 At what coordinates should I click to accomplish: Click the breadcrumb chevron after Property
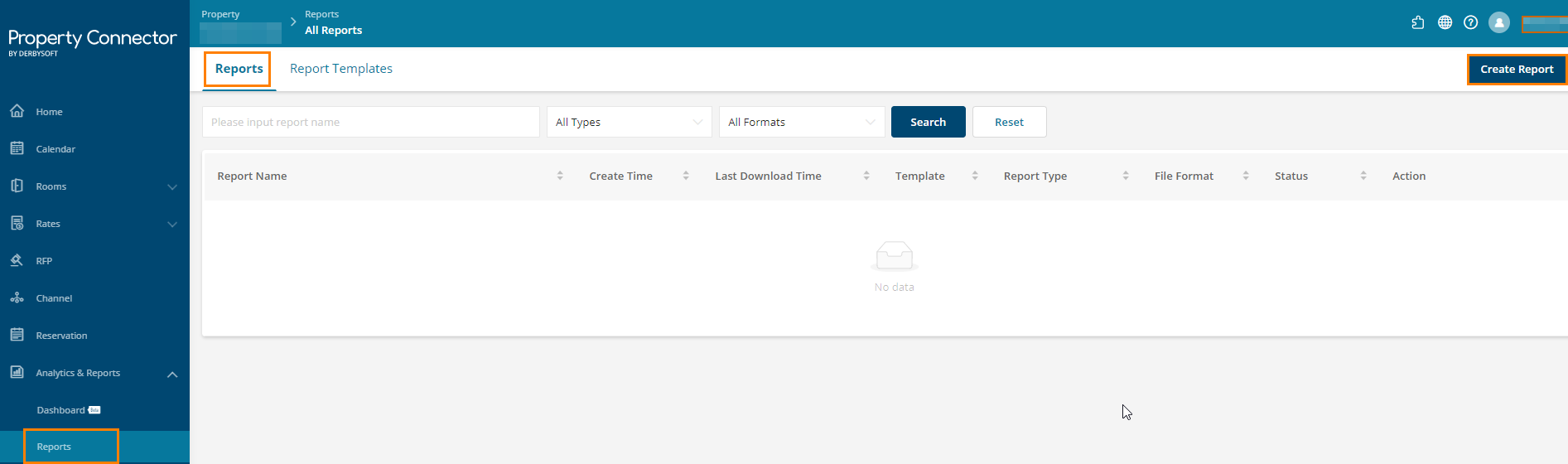(293, 22)
